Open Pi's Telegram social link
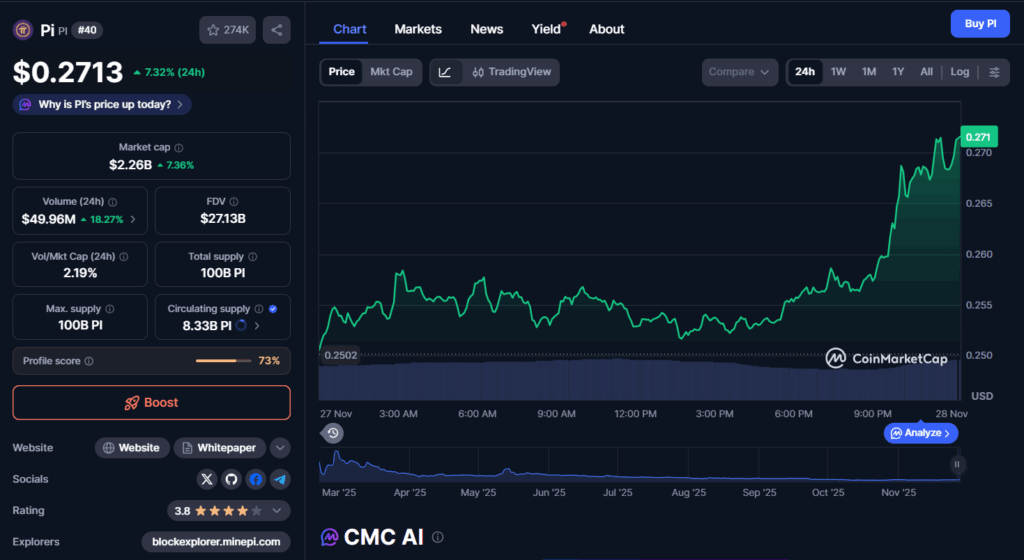The width and height of the screenshot is (1024, 560). (280, 480)
